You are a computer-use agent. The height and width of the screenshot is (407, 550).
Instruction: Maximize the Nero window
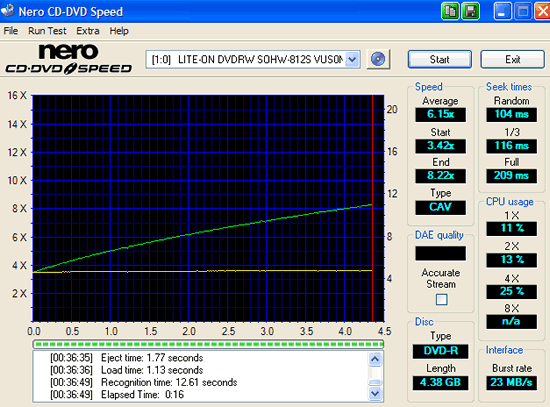(523, 11)
